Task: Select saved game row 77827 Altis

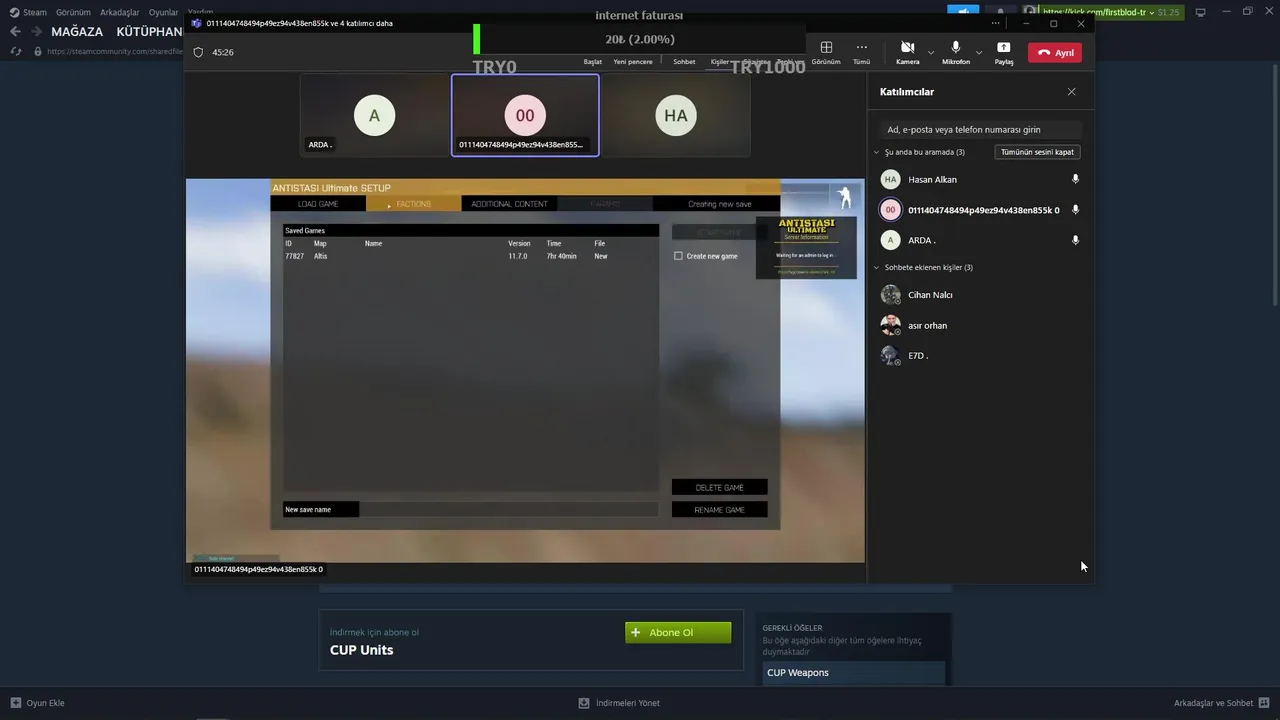Action: coord(470,256)
